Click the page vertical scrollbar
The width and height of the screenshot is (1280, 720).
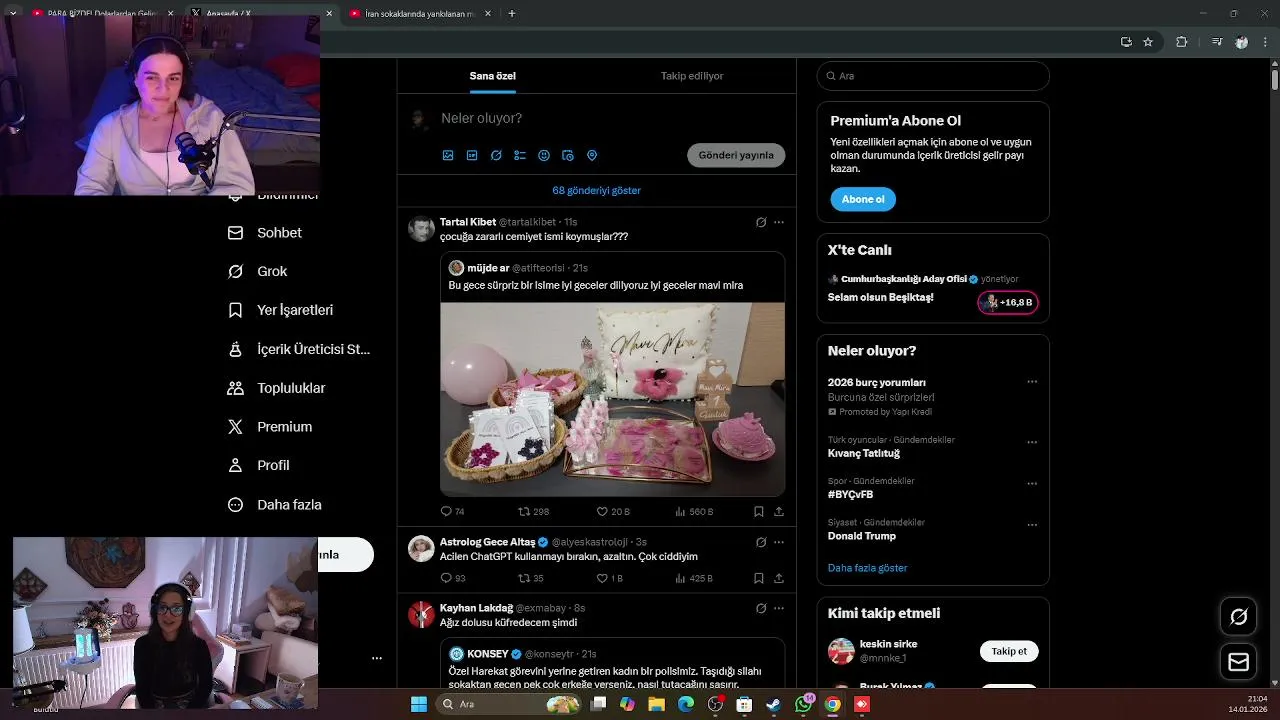click(1275, 78)
